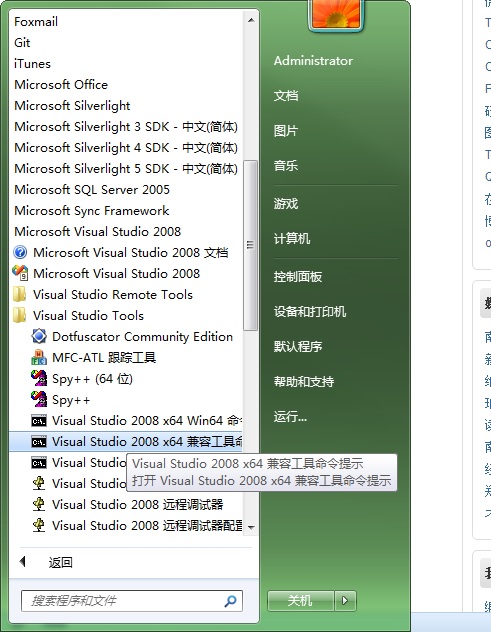
Task: Click the search magnifier icon
Action: pyautogui.click(x=230, y=601)
